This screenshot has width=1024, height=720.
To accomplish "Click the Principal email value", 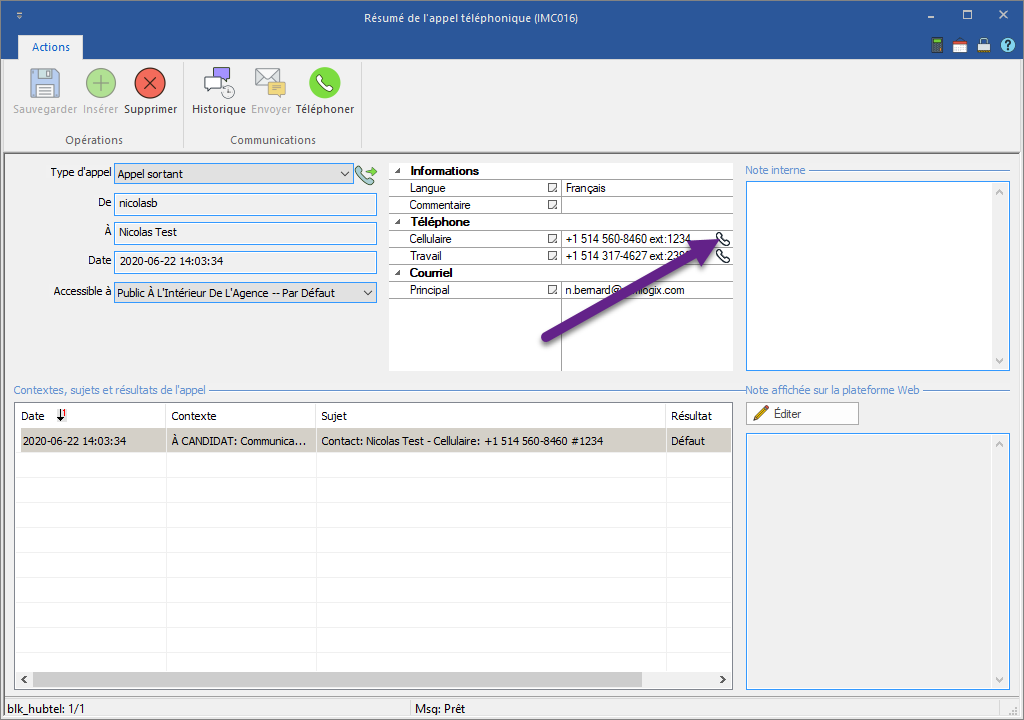I will [625, 289].
